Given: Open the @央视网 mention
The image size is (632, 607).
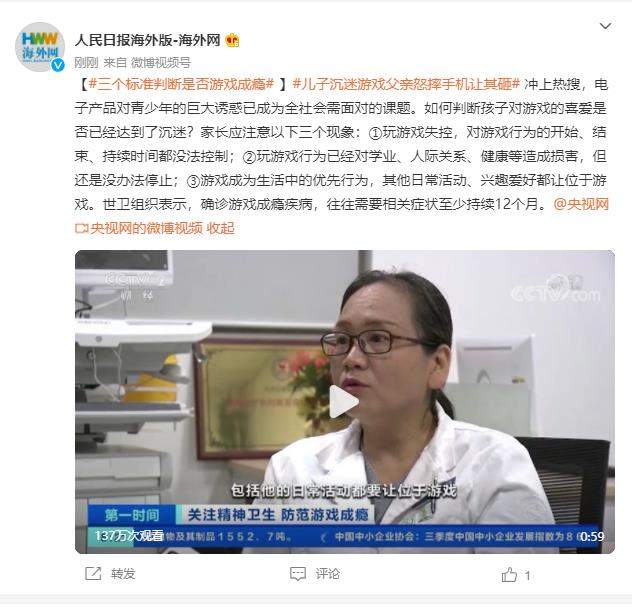Looking at the screenshot, I should click(581, 204).
